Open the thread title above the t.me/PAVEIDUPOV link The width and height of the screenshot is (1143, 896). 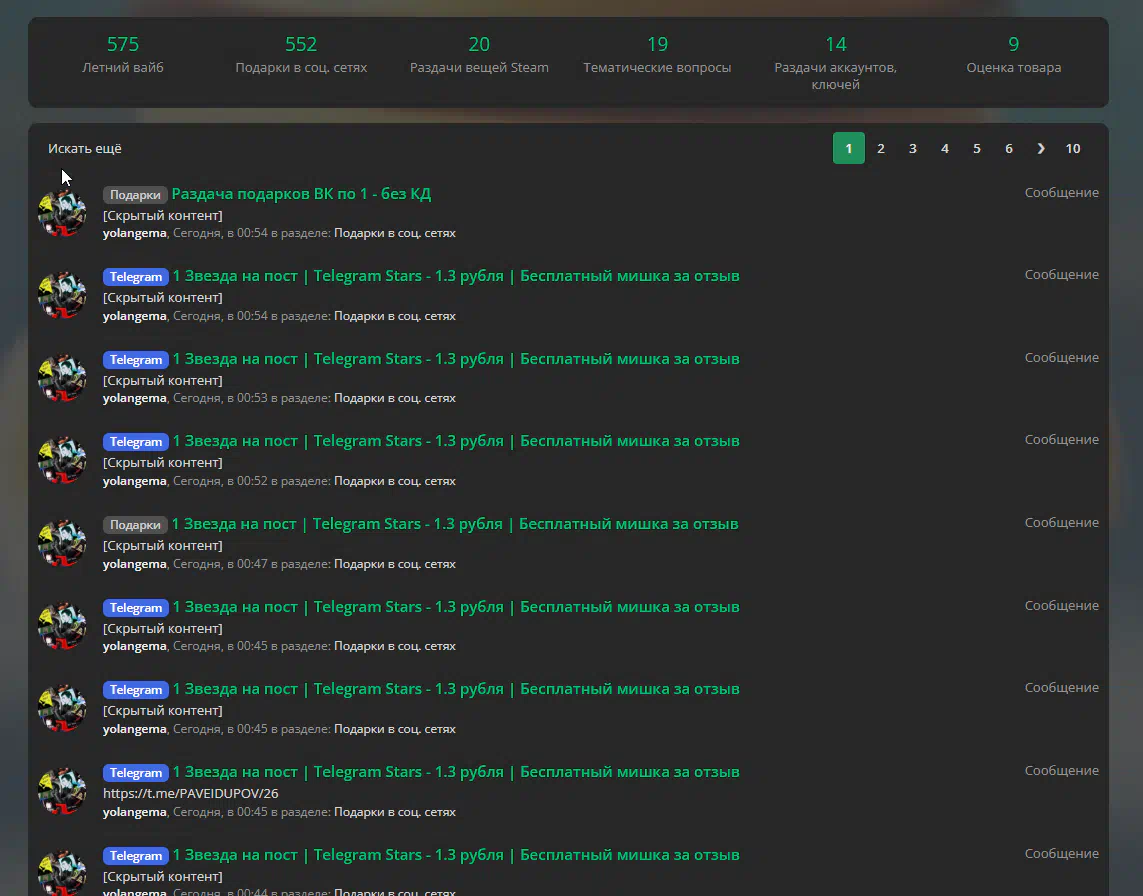(456, 772)
